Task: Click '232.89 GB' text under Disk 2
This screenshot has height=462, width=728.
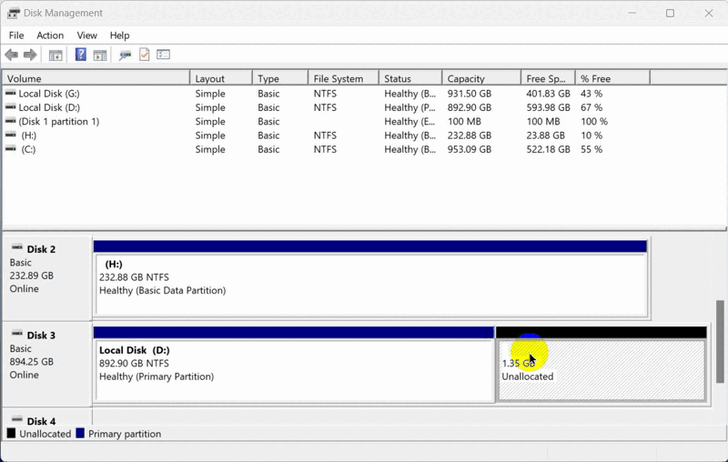Action: coord(31,275)
